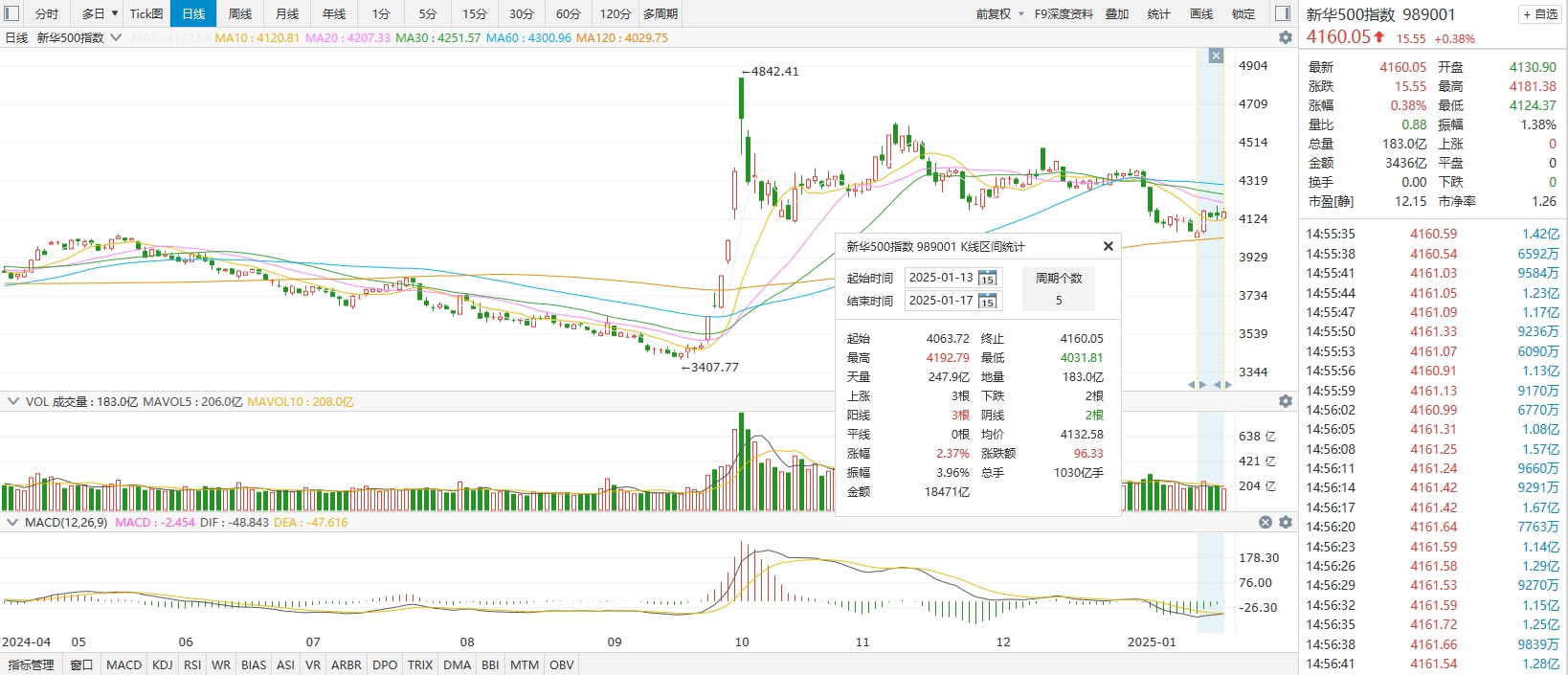The height and width of the screenshot is (675, 1568).
Task: Click the 加自选 button
Action: 1539,14
